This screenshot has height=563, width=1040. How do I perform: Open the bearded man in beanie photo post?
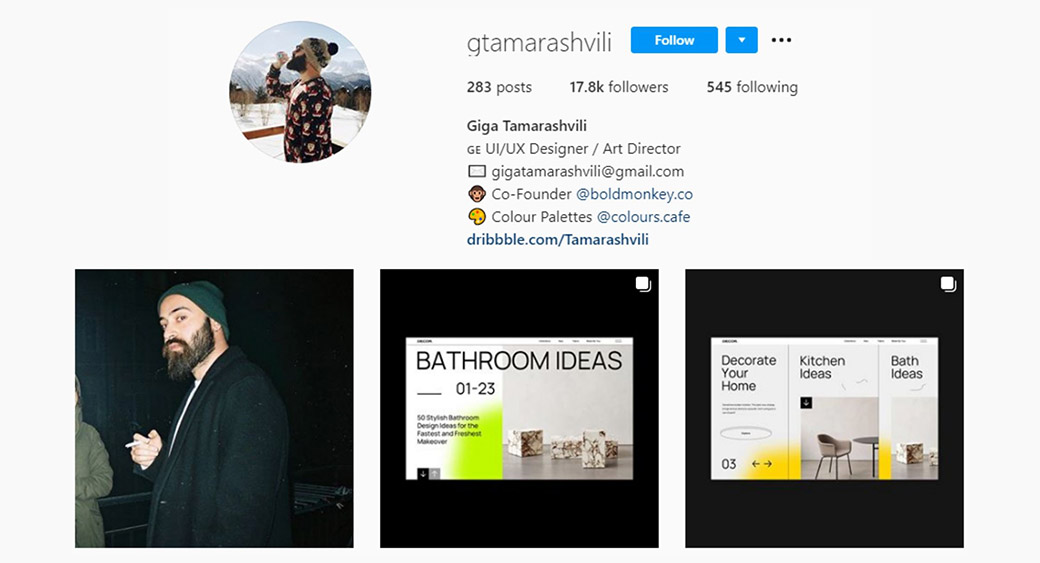coord(214,408)
